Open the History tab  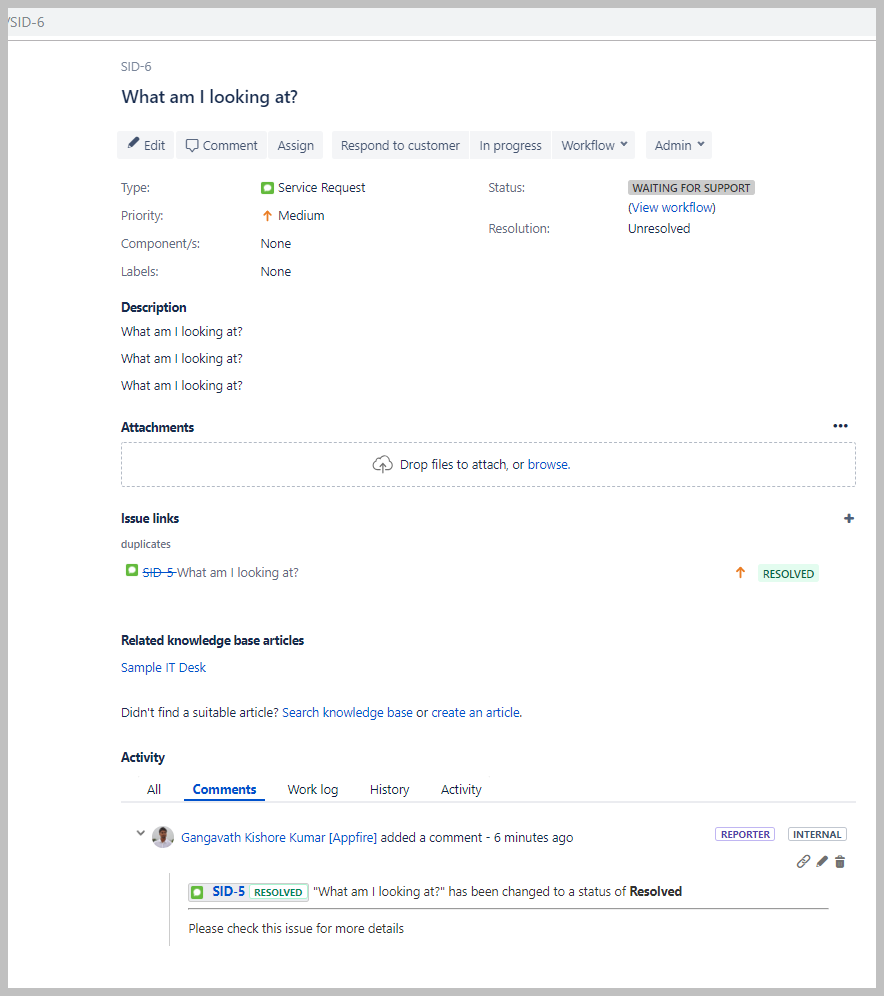[389, 790]
